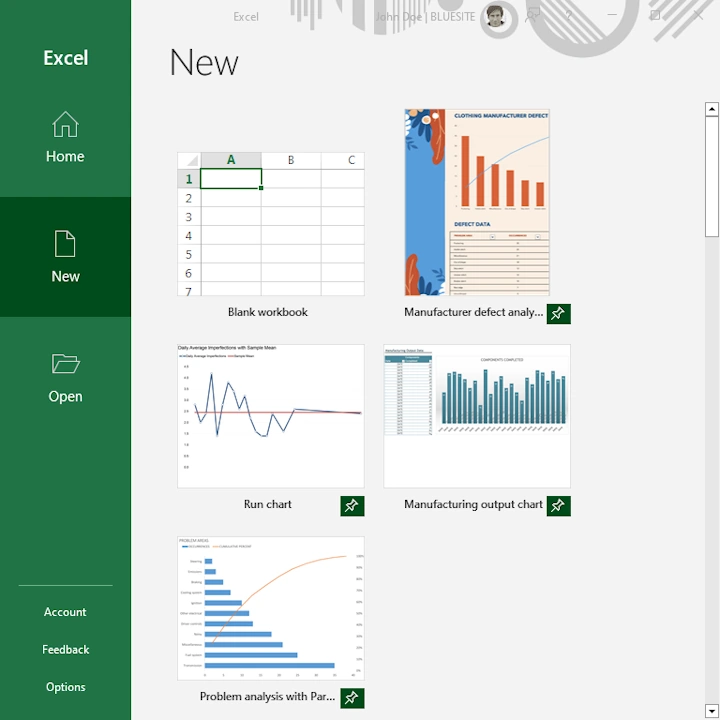
Task: Select the New document icon in sidebar
Action: click(65, 244)
